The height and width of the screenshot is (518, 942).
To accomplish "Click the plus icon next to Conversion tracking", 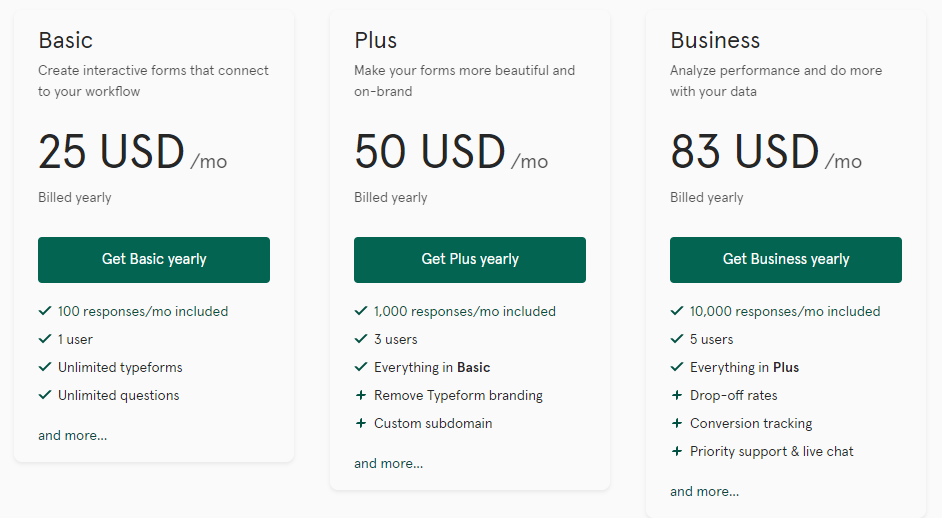I will pos(676,423).
